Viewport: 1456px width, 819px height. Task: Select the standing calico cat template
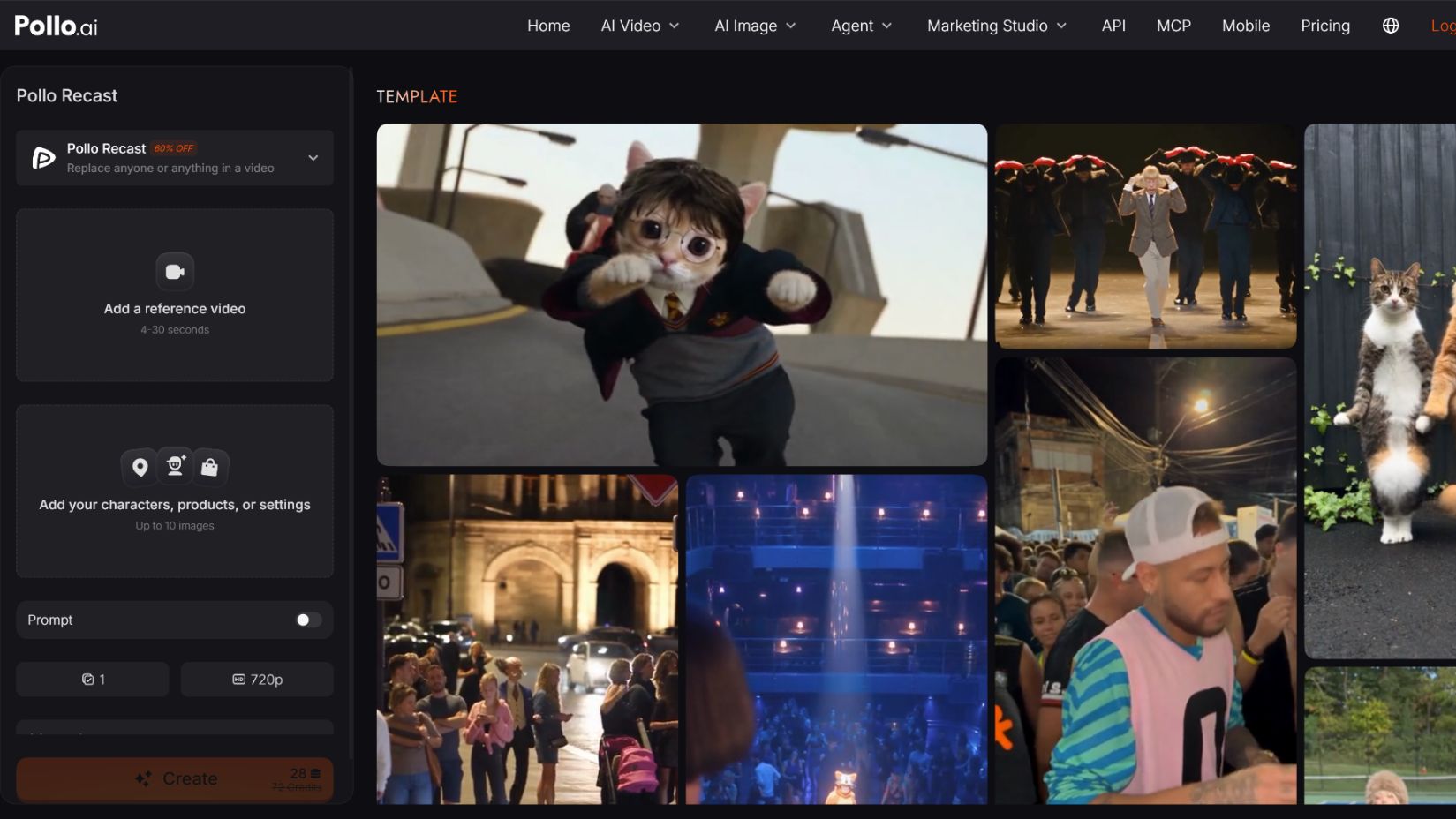1380,391
